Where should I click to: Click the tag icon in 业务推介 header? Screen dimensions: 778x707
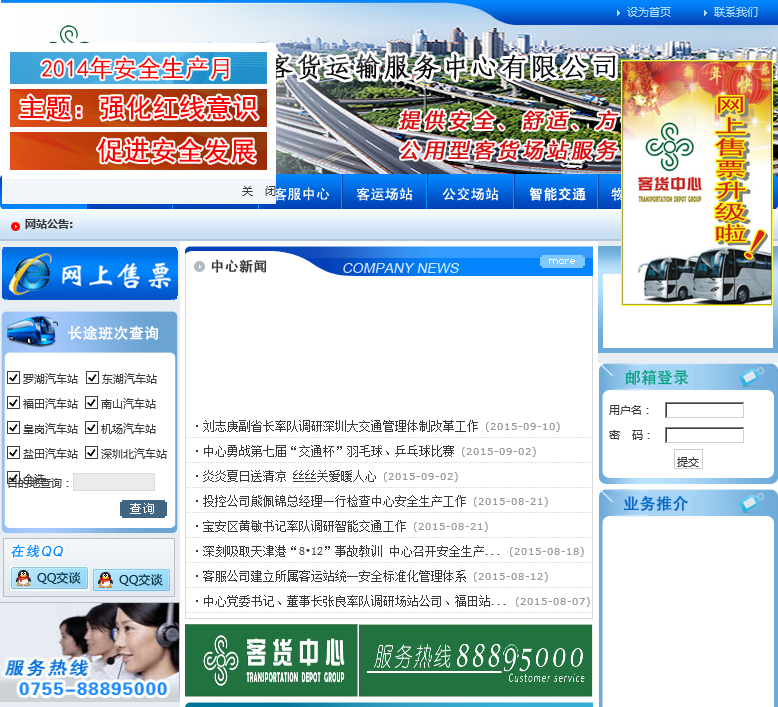752,502
